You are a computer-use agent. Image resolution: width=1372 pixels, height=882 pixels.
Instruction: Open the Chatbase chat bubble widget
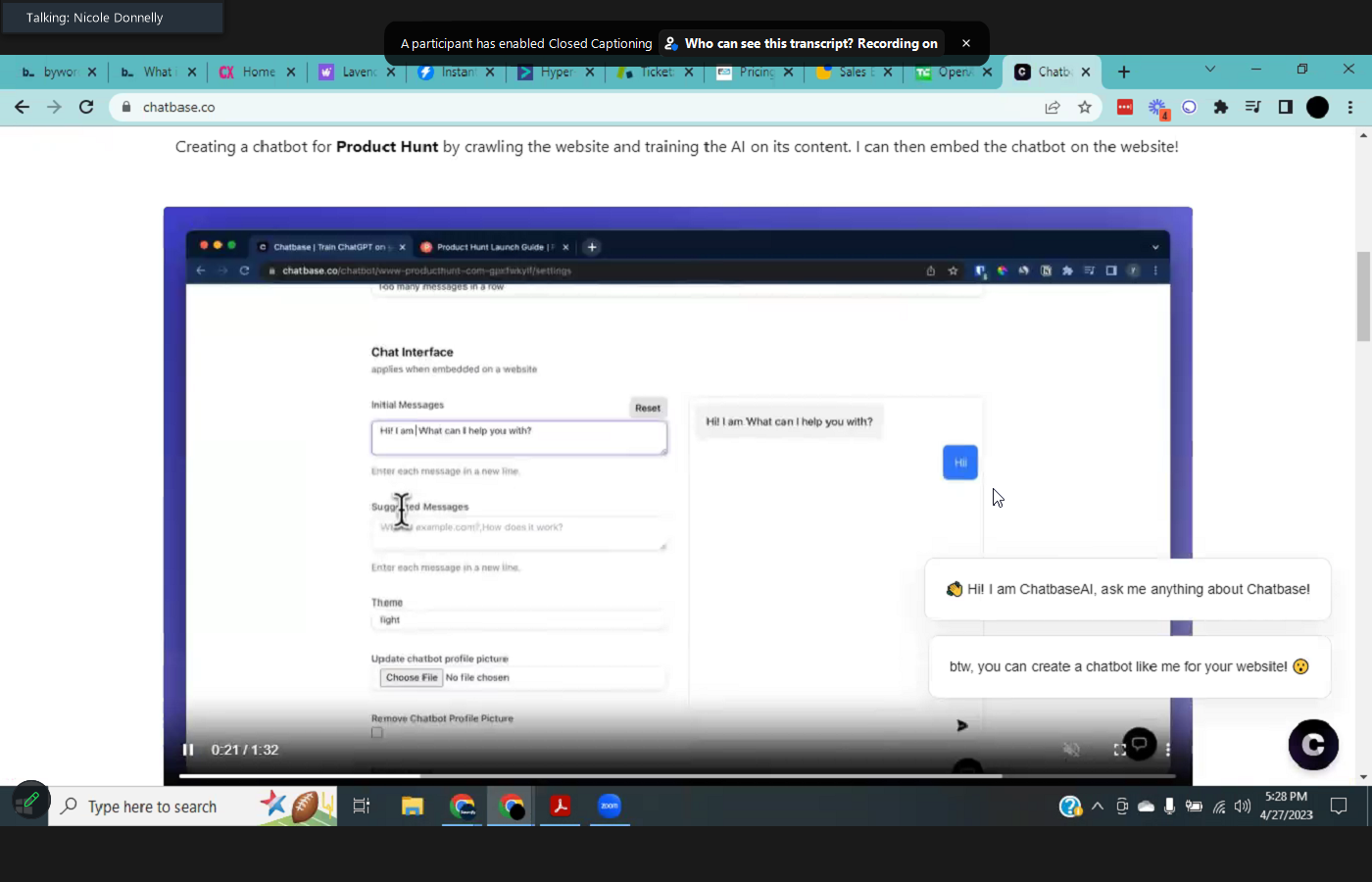click(x=1313, y=745)
